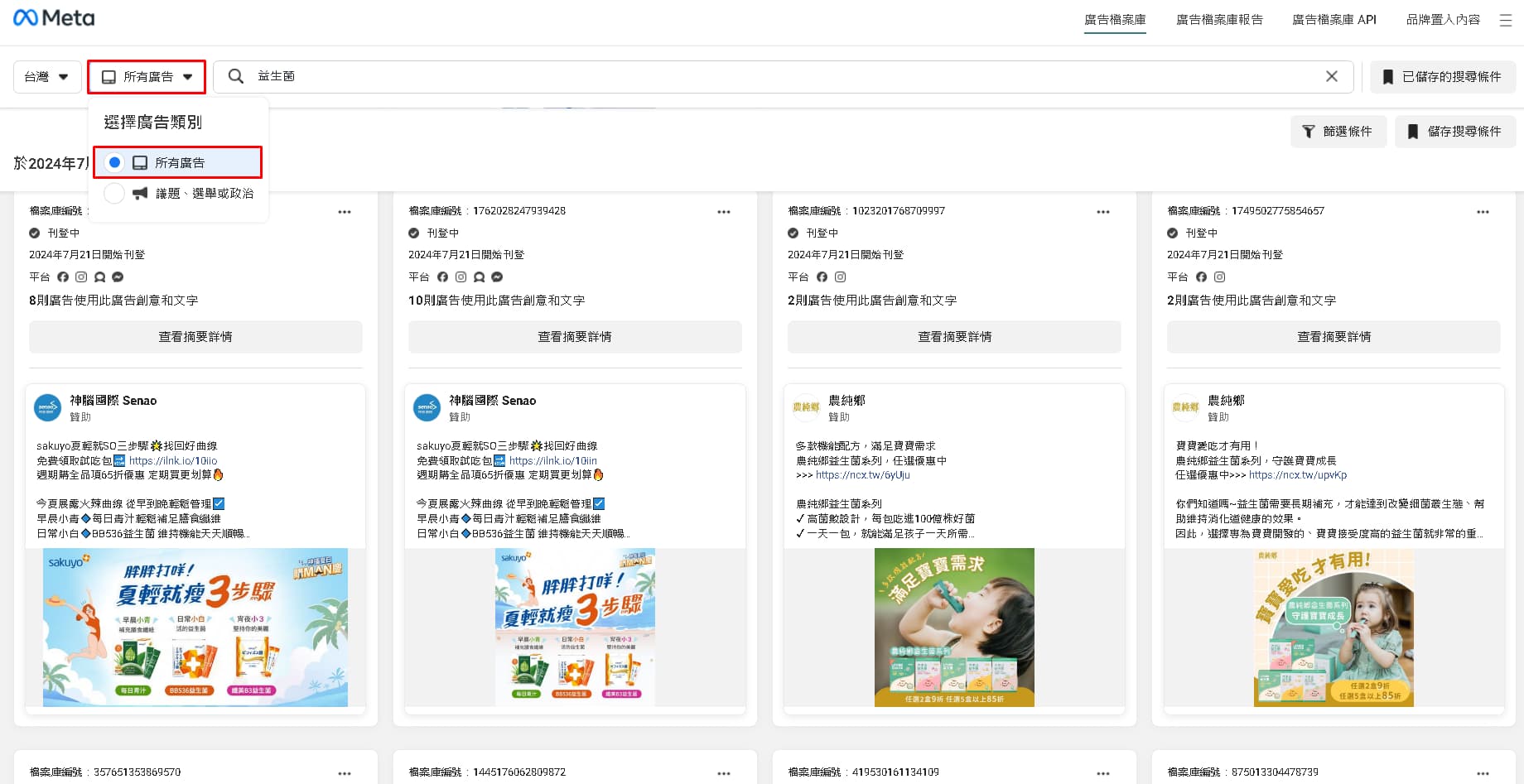Click Facebook platform icon on first ad card
The image size is (1524, 784).
point(63,277)
